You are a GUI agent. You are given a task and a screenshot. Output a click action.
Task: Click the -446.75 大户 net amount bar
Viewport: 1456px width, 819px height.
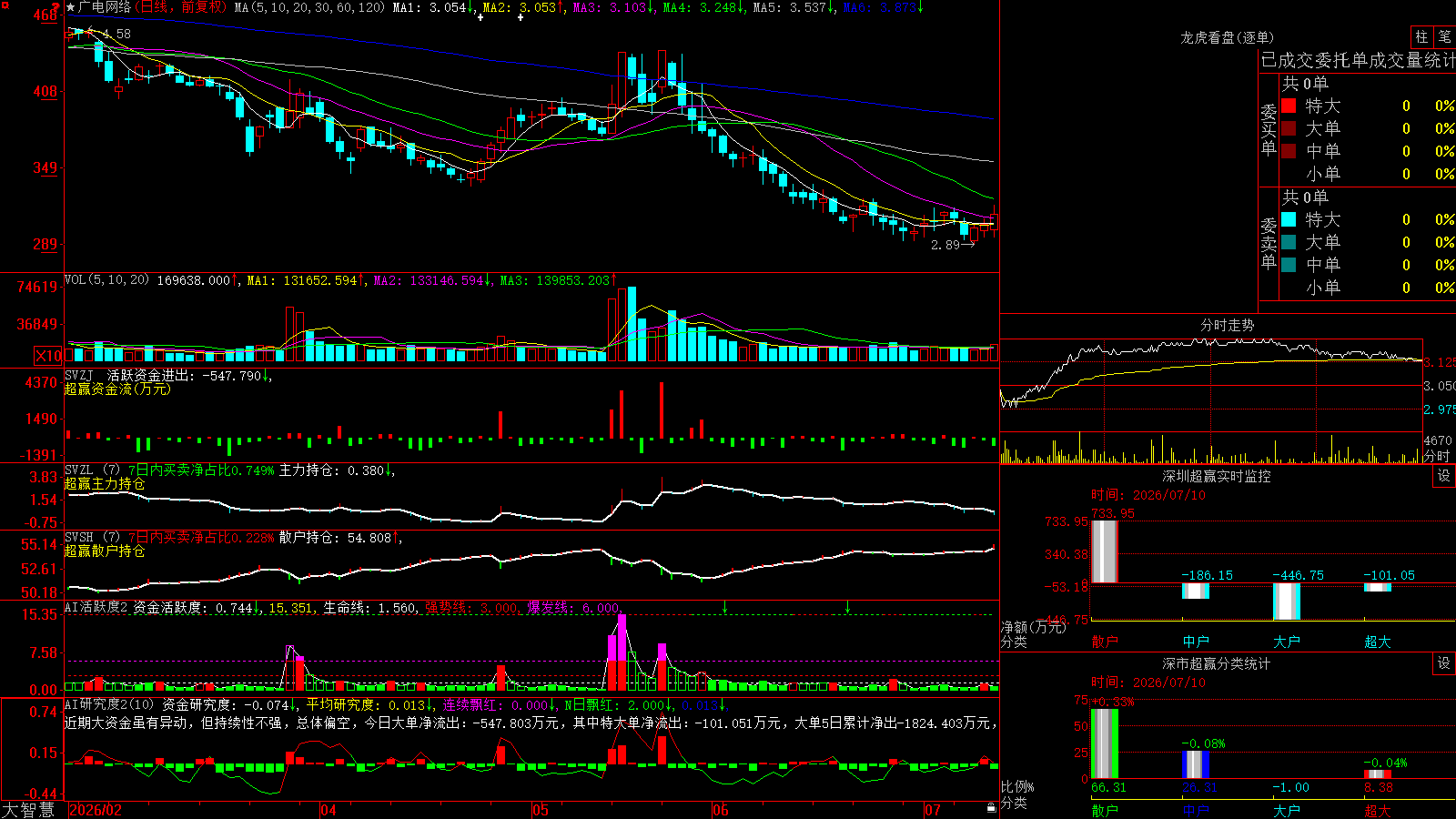1287,602
